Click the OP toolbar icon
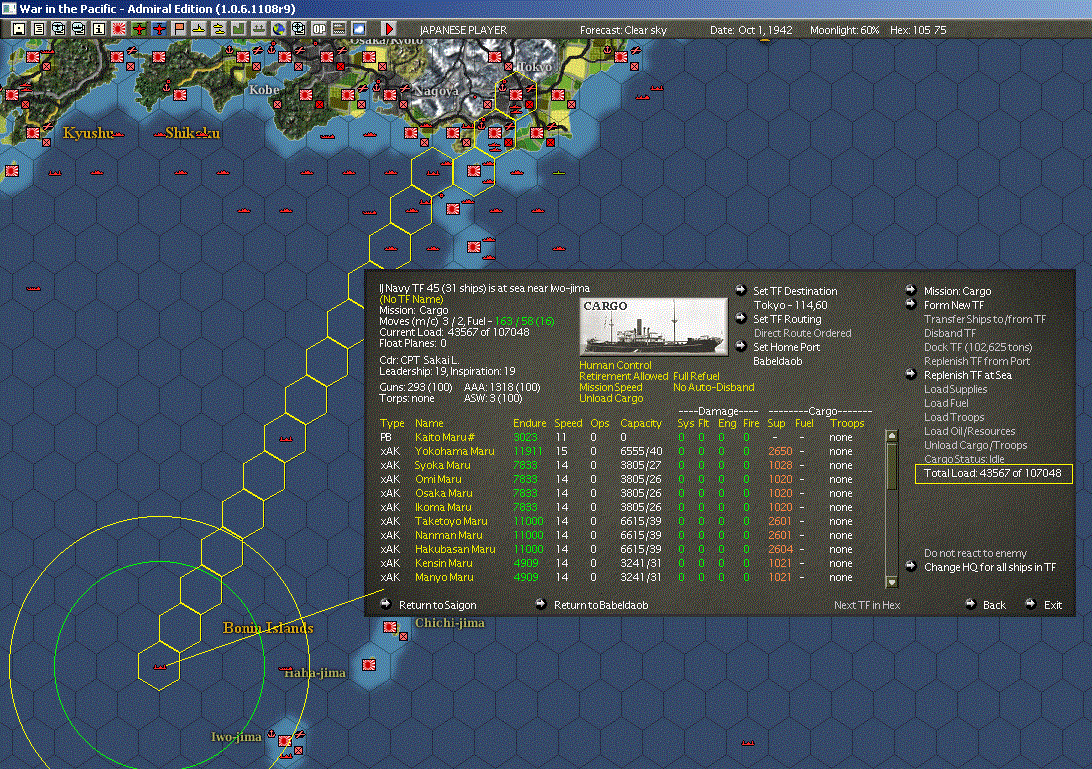The width and height of the screenshot is (1092, 769). tap(319, 29)
